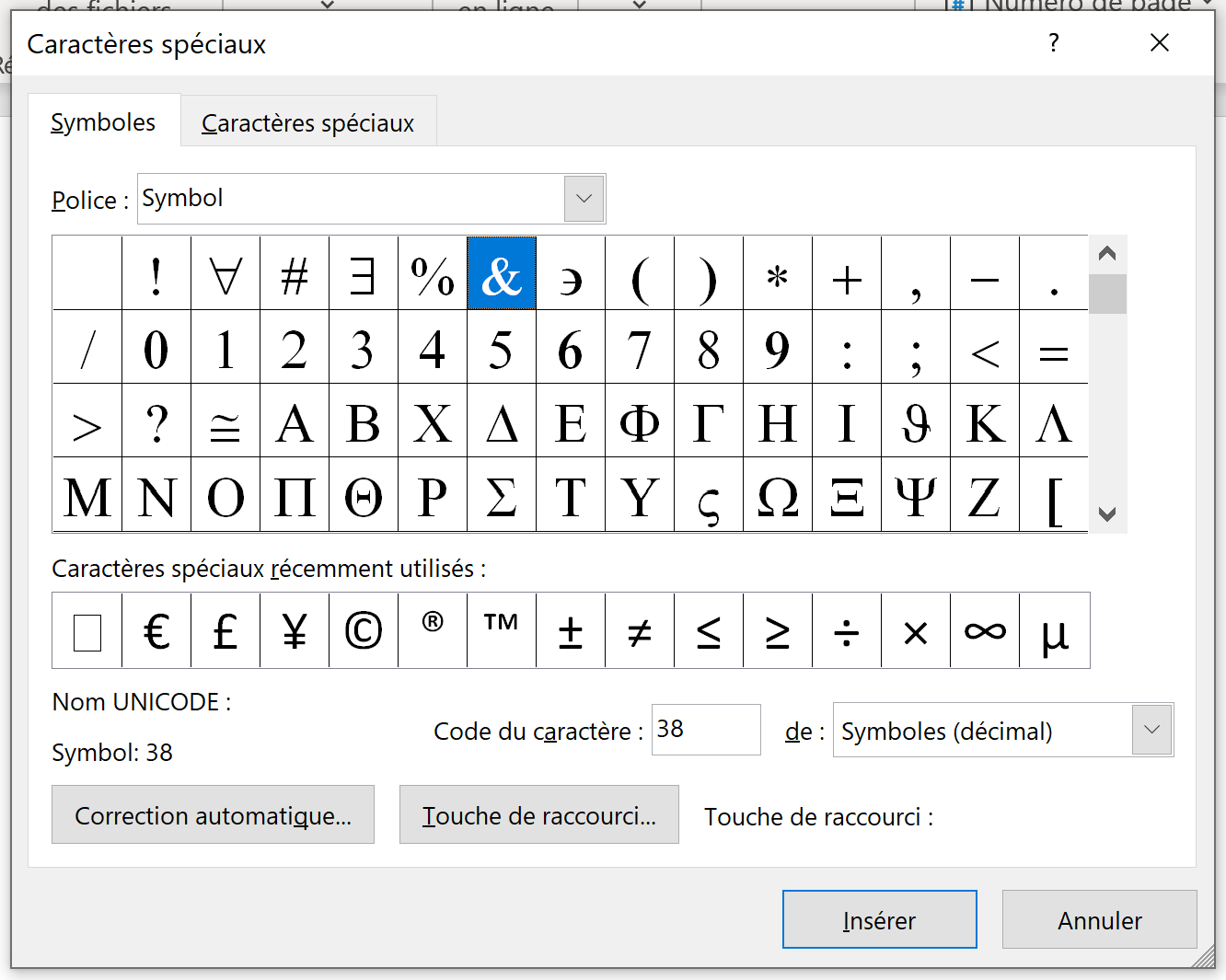Switch to the Caractères spéciaux tab
The image size is (1226, 980).
coord(308,121)
